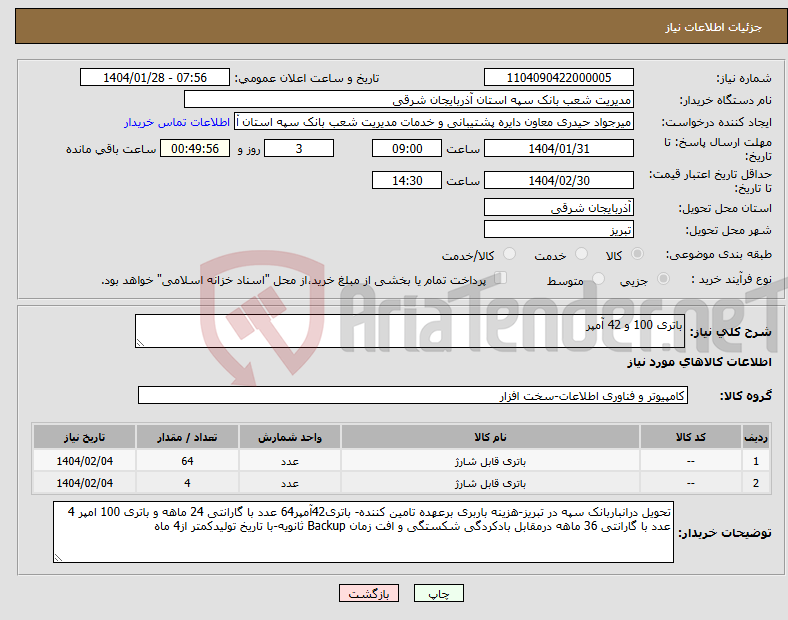Viewport: 788px width, 620px height.
Task: Open اطلاعات تماس خریدار contact link
Action: point(177,123)
